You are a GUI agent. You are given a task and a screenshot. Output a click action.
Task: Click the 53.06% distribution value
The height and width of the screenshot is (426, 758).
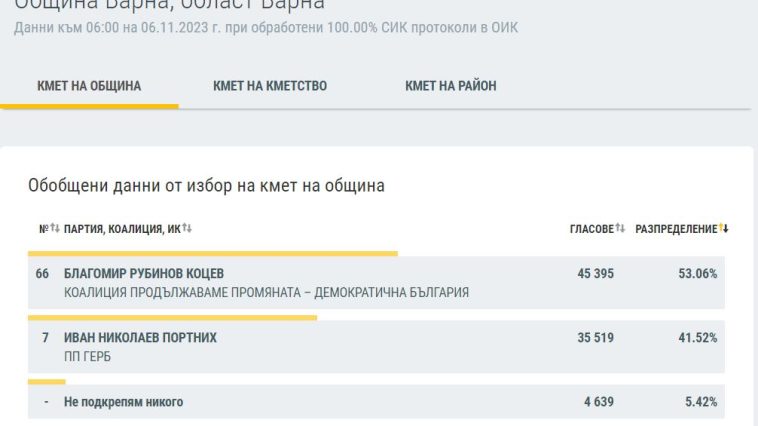[x=698, y=274]
